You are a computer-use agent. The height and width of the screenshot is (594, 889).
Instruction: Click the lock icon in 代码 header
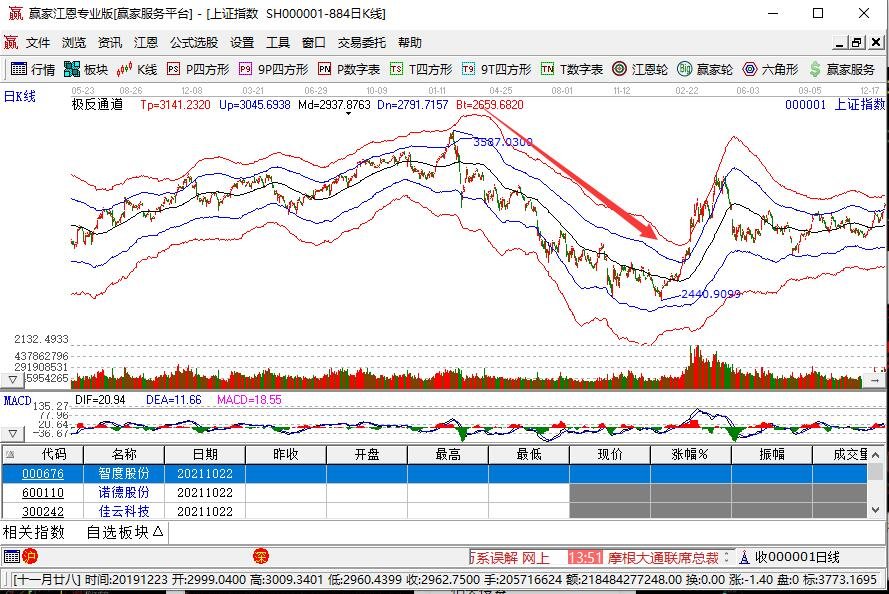pyautogui.click(x=10, y=455)
